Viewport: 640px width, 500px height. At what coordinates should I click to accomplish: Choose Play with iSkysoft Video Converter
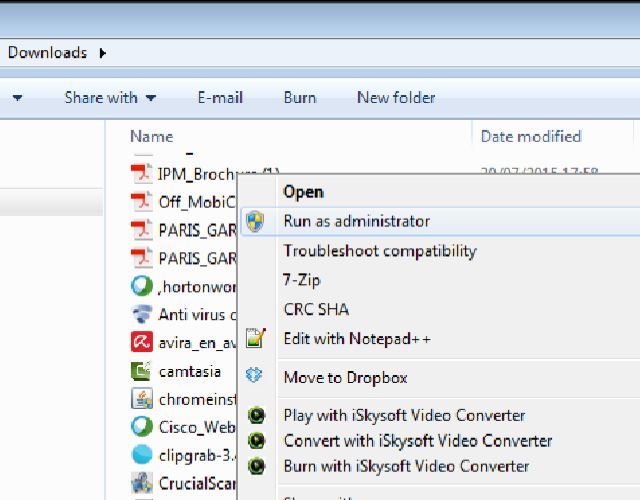point(404,416)
